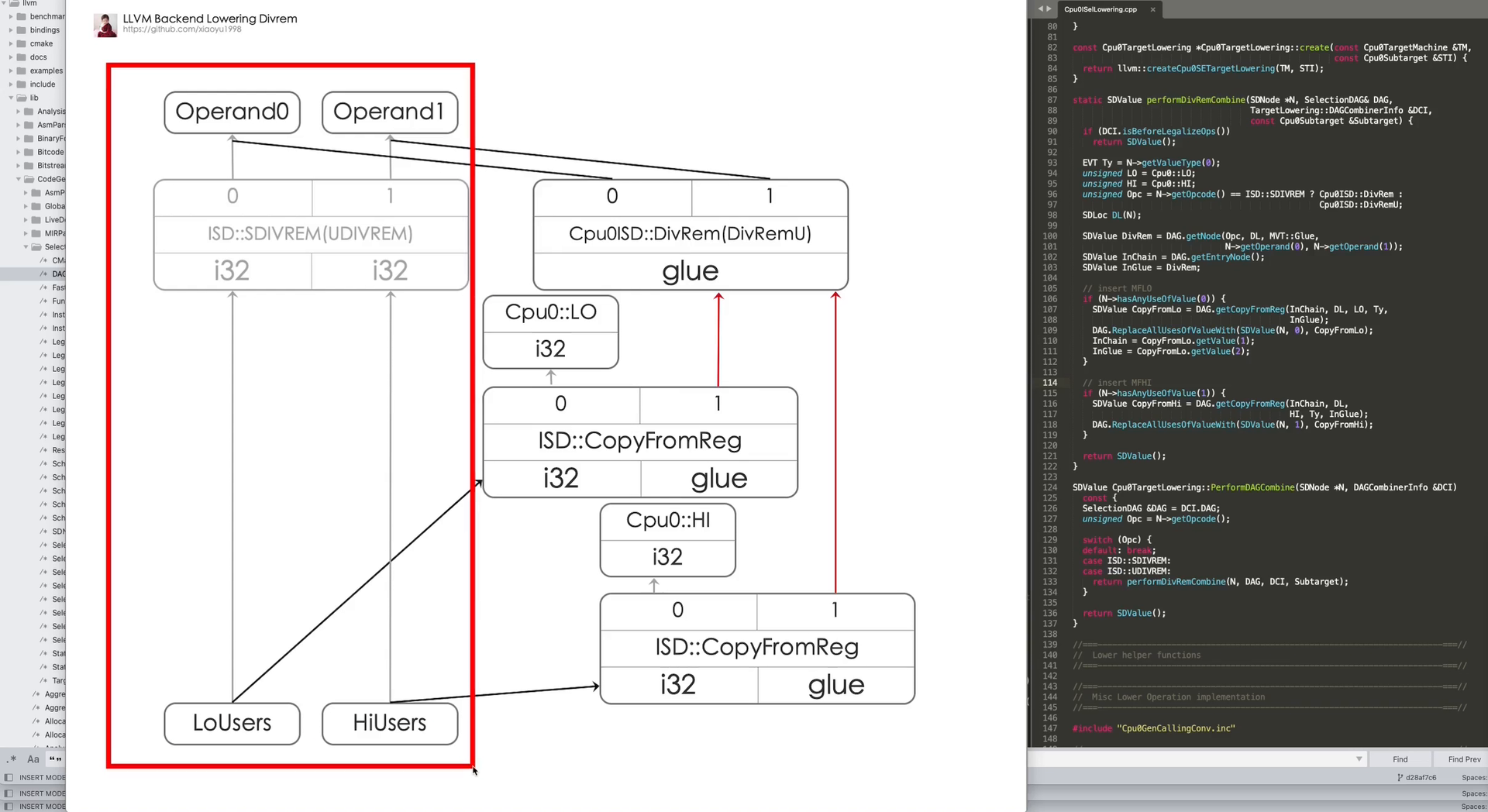The image size is (1488, 812).
Task: Click the Cpu0::HI box in diagram
Action: click(x=667, y=539)
